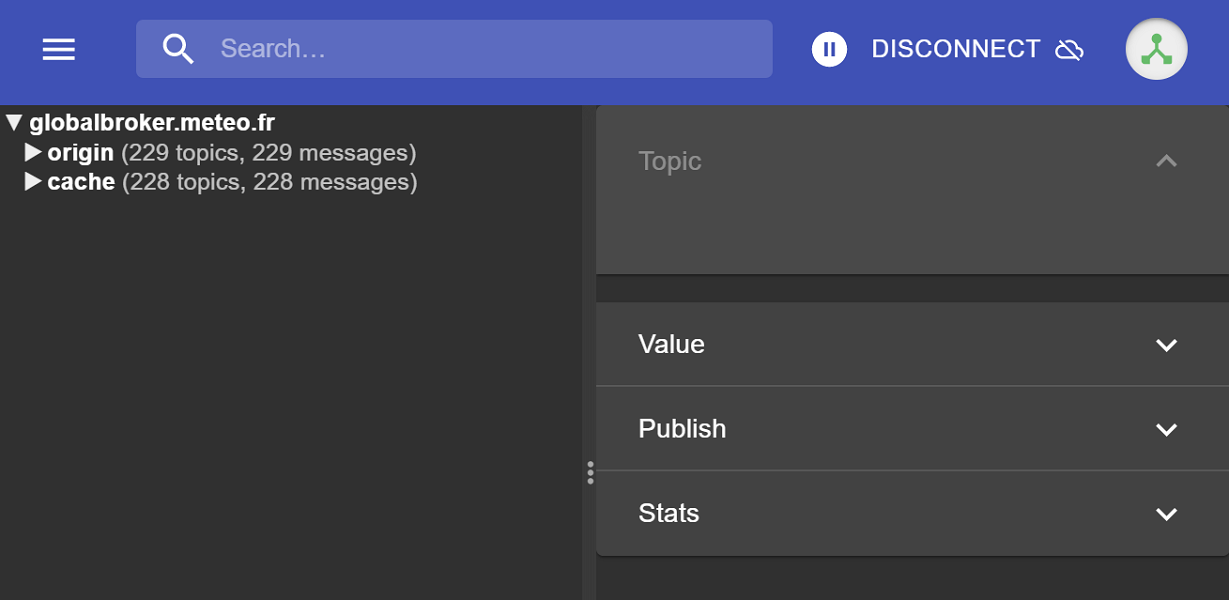Click the search magnifier icon
The height and width of the screenshot is (600, 1229).
179,47
